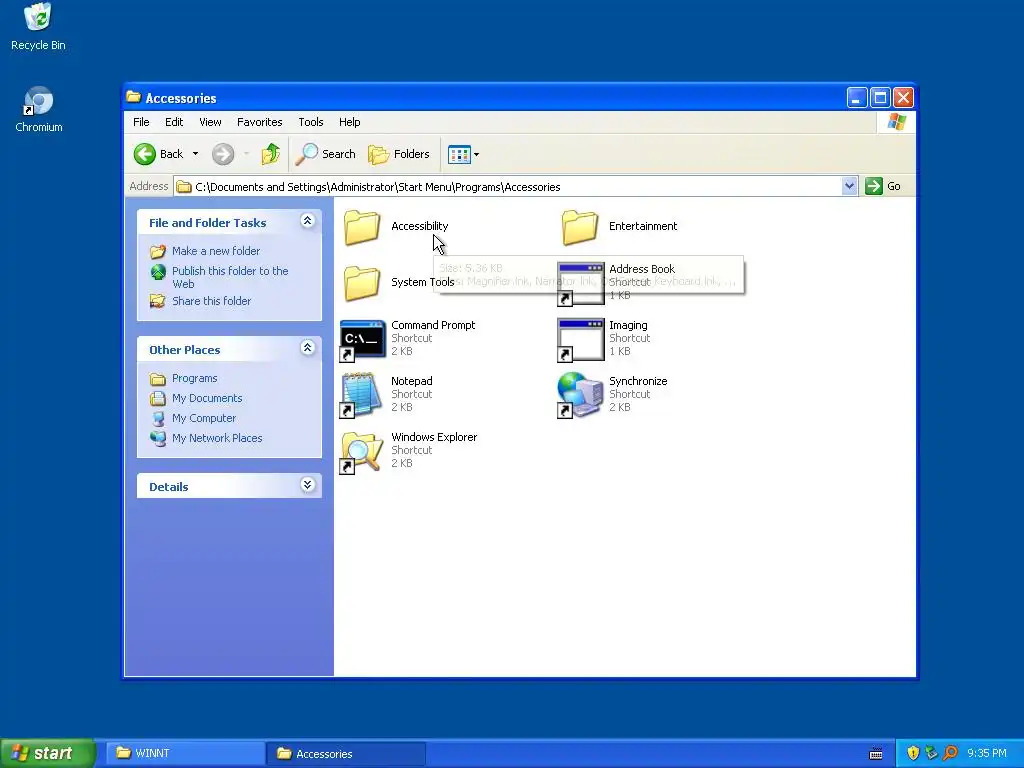Select the Imaging shortcut icon
The height and width of the screenshot is (768, 1024).
580,340
